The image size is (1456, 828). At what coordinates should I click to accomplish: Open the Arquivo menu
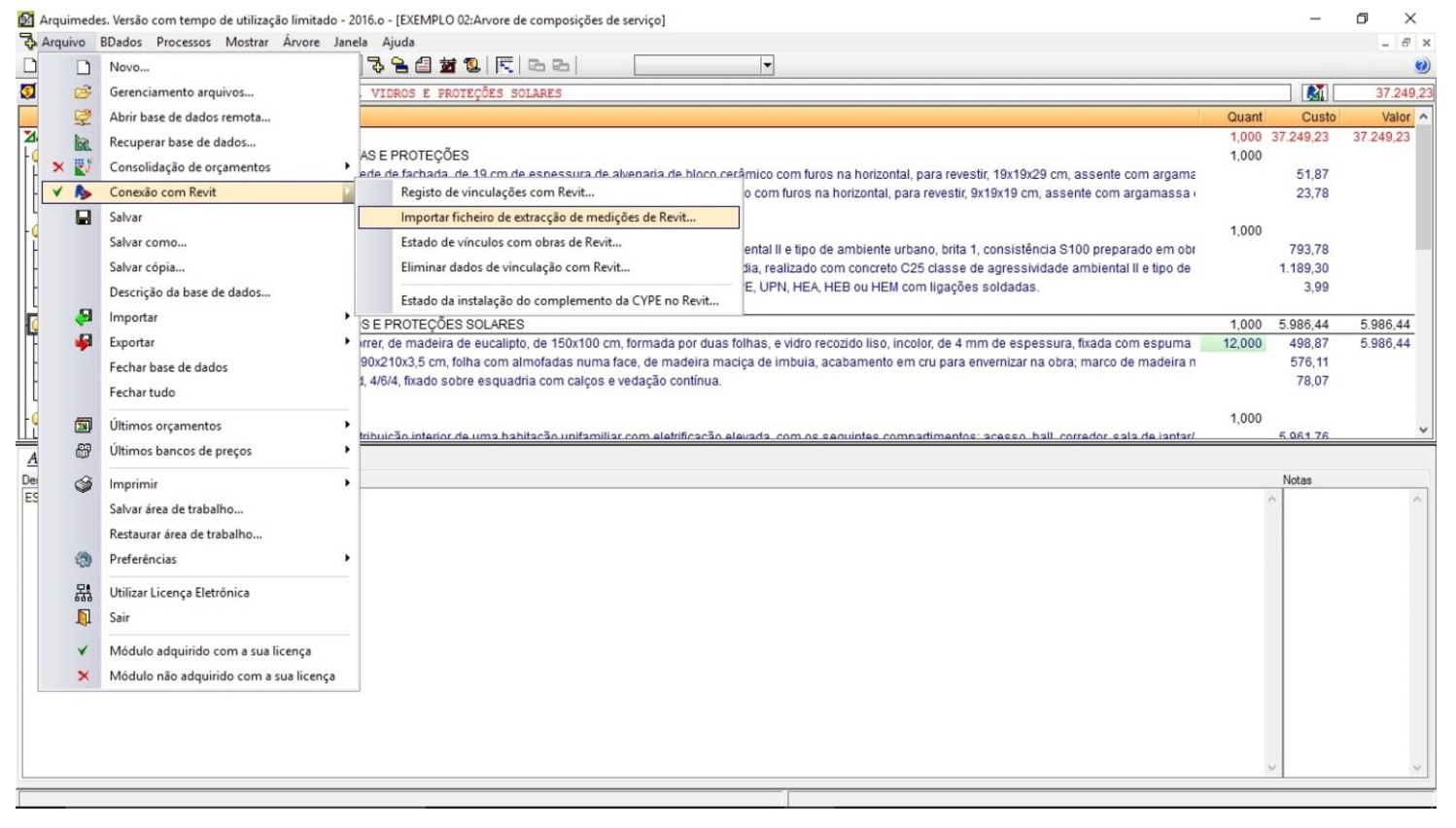[63, 43]
